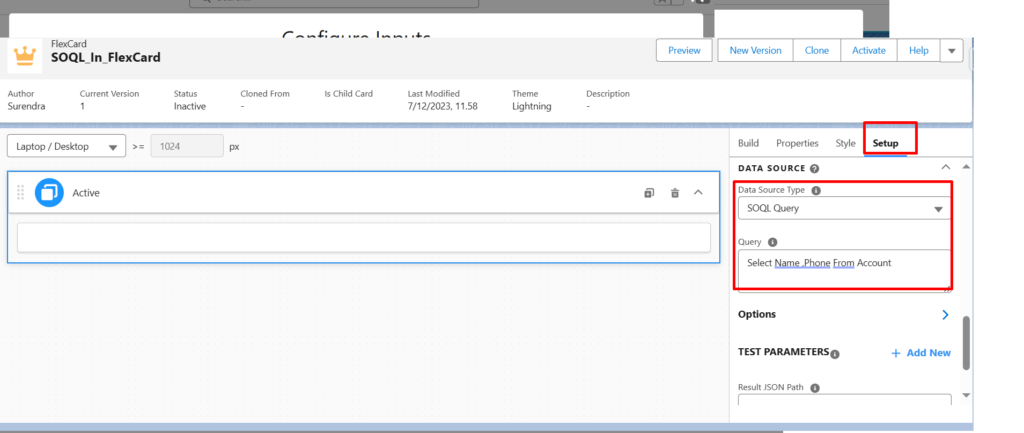Show Data Source Type info icon
Image resolution: width=1024 pixels, height=433 pixels.
click(816, 191)
